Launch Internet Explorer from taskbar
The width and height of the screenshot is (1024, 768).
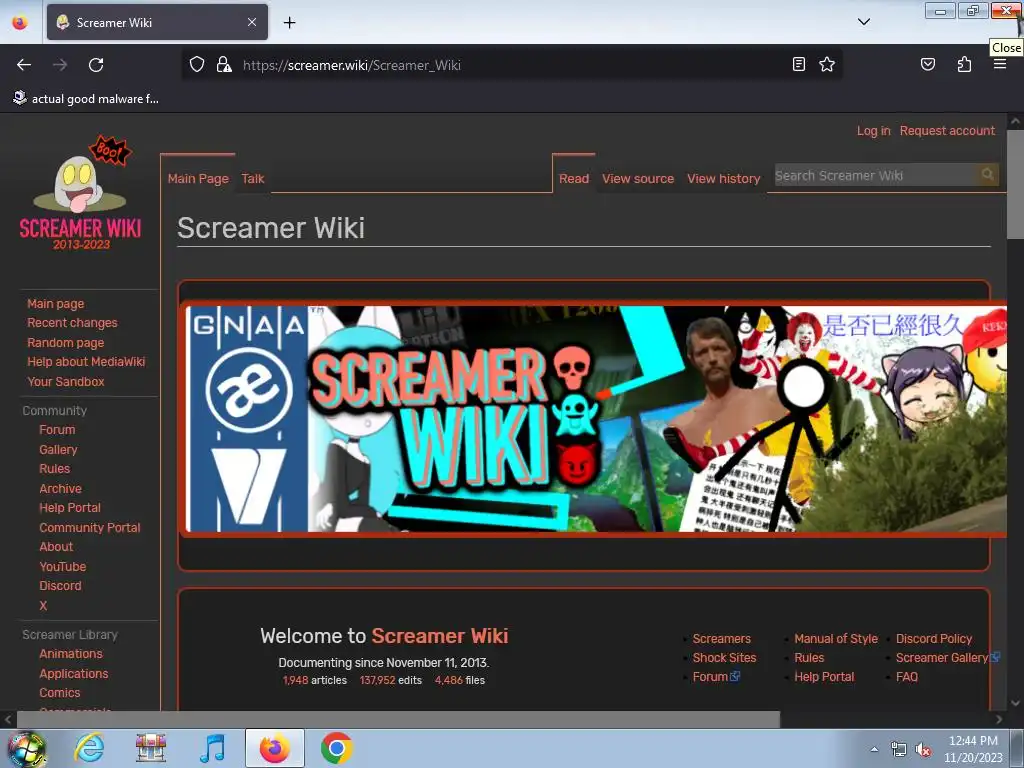(x=89, y=748)
